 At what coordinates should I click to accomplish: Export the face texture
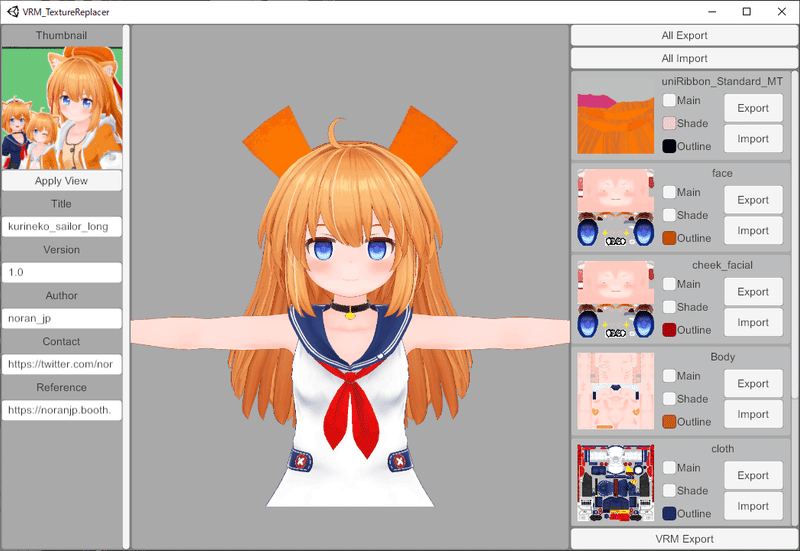(x=753, y=200)
